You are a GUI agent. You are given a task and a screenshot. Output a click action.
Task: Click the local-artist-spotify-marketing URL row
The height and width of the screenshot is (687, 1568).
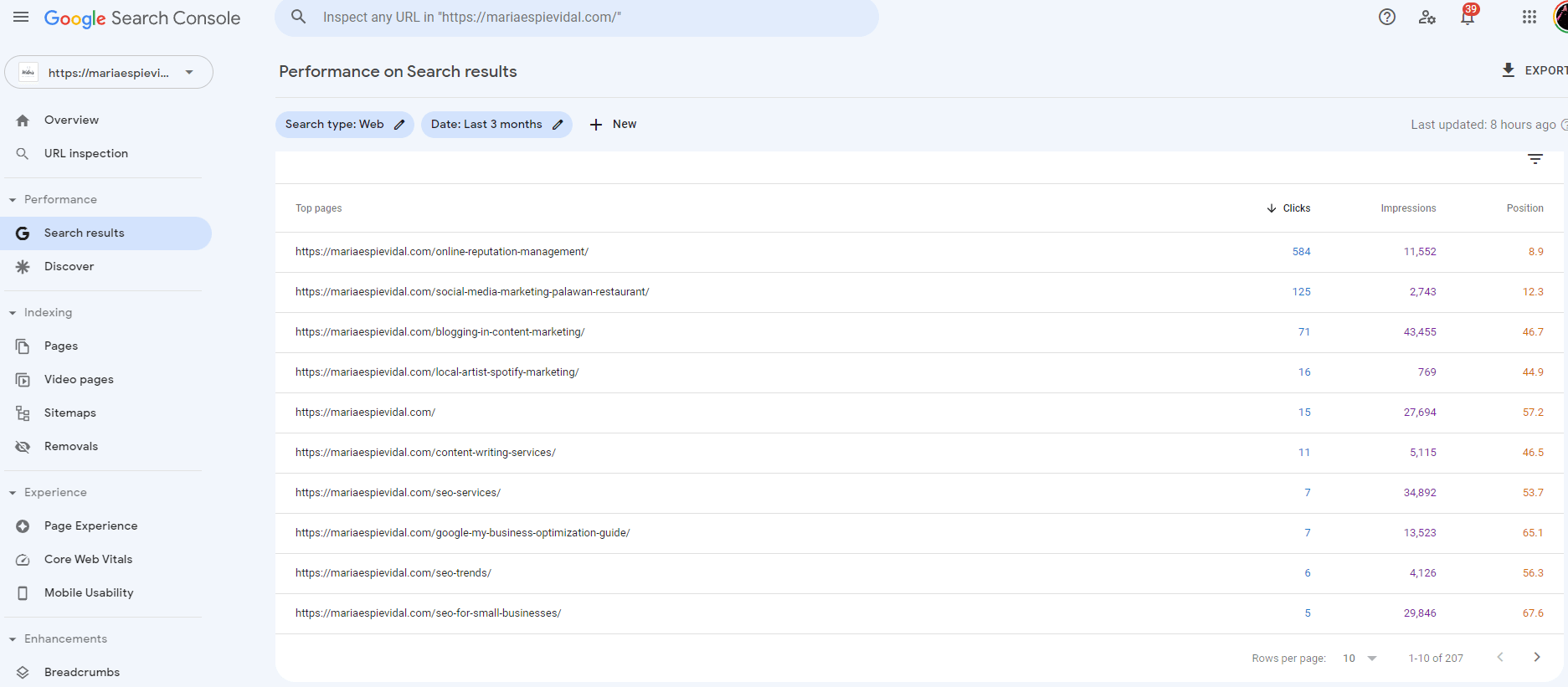[919, 372]
